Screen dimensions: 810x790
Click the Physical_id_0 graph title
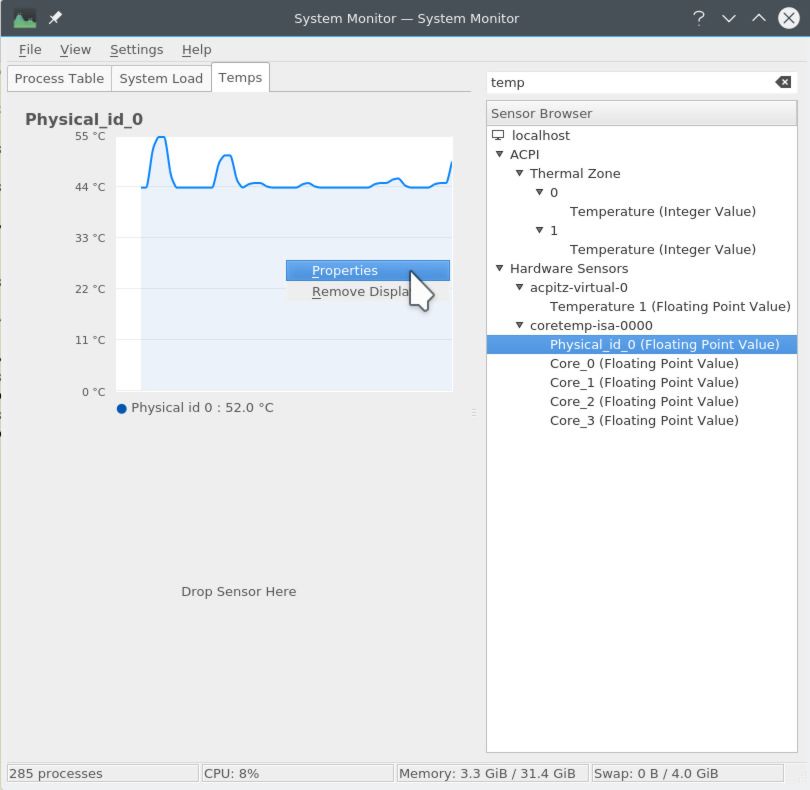(84, 119)
